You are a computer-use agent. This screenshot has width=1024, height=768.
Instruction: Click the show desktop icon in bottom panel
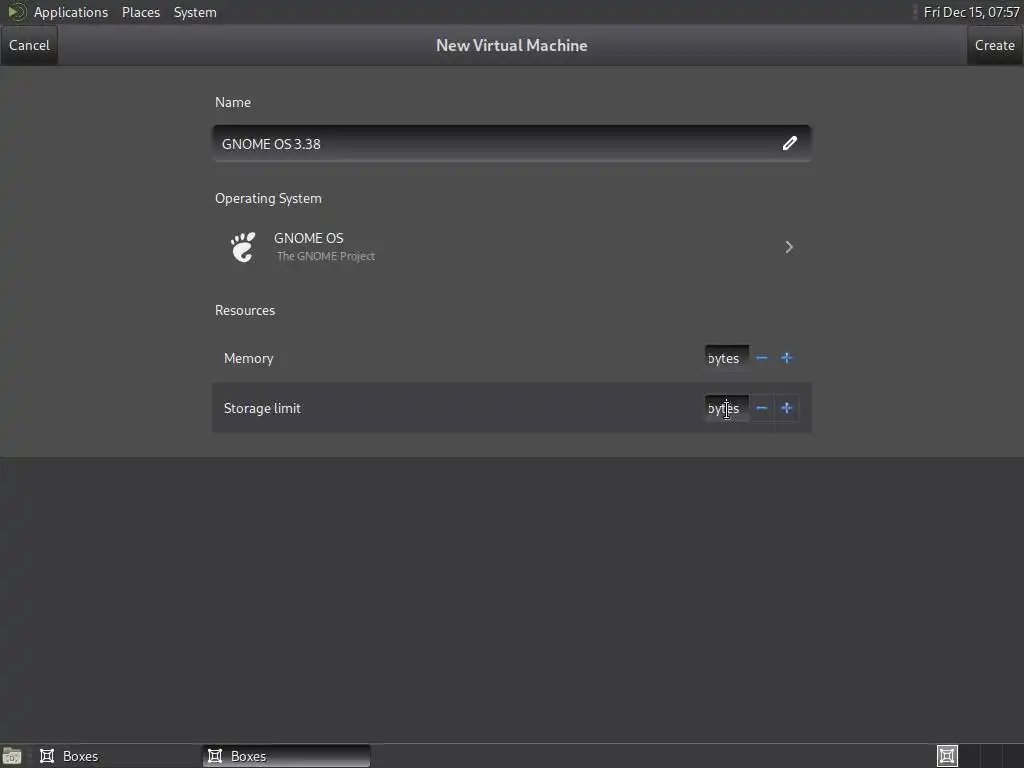pos(12,756)
